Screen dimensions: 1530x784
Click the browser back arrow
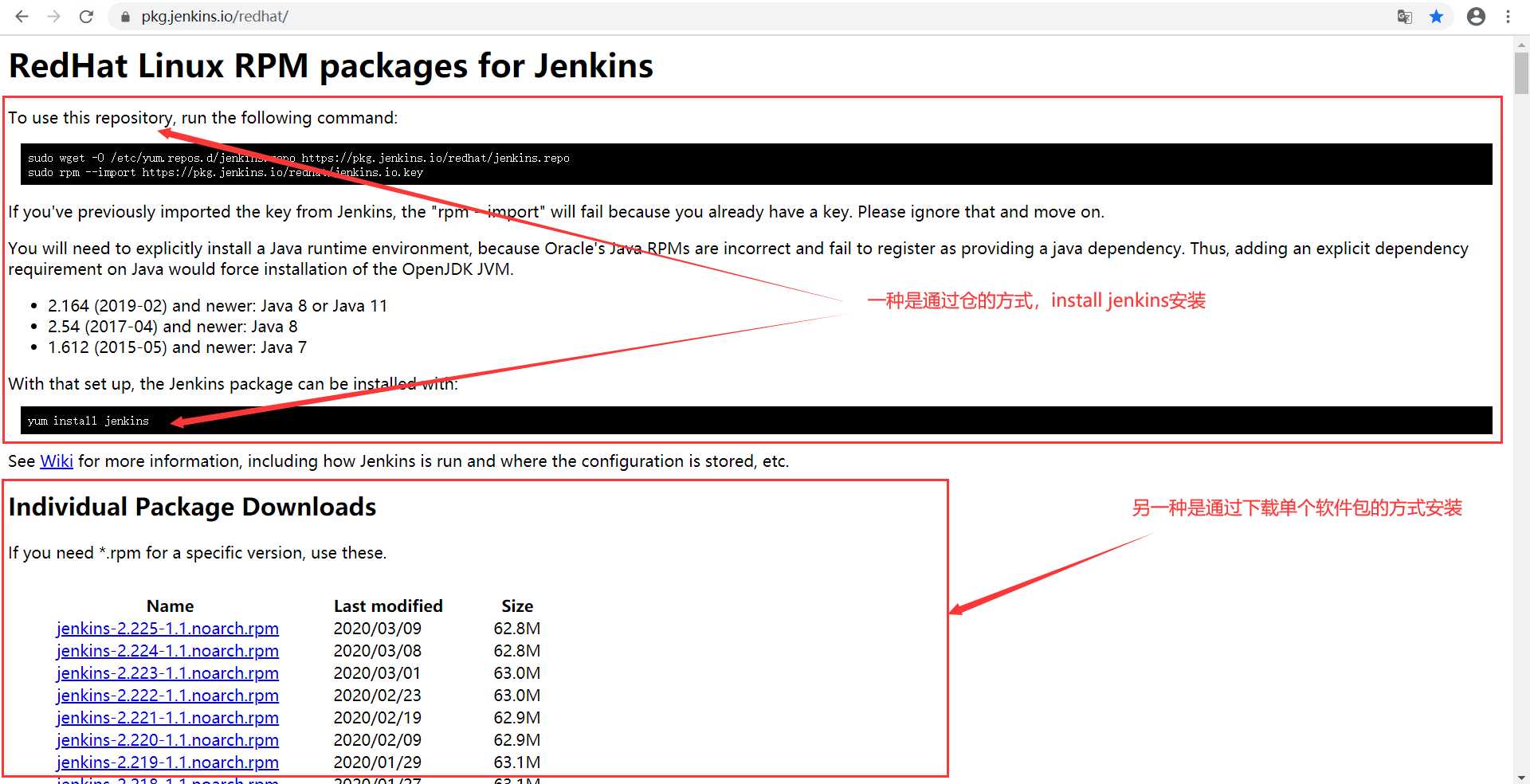pyautogui.click(x=22, y=16)
